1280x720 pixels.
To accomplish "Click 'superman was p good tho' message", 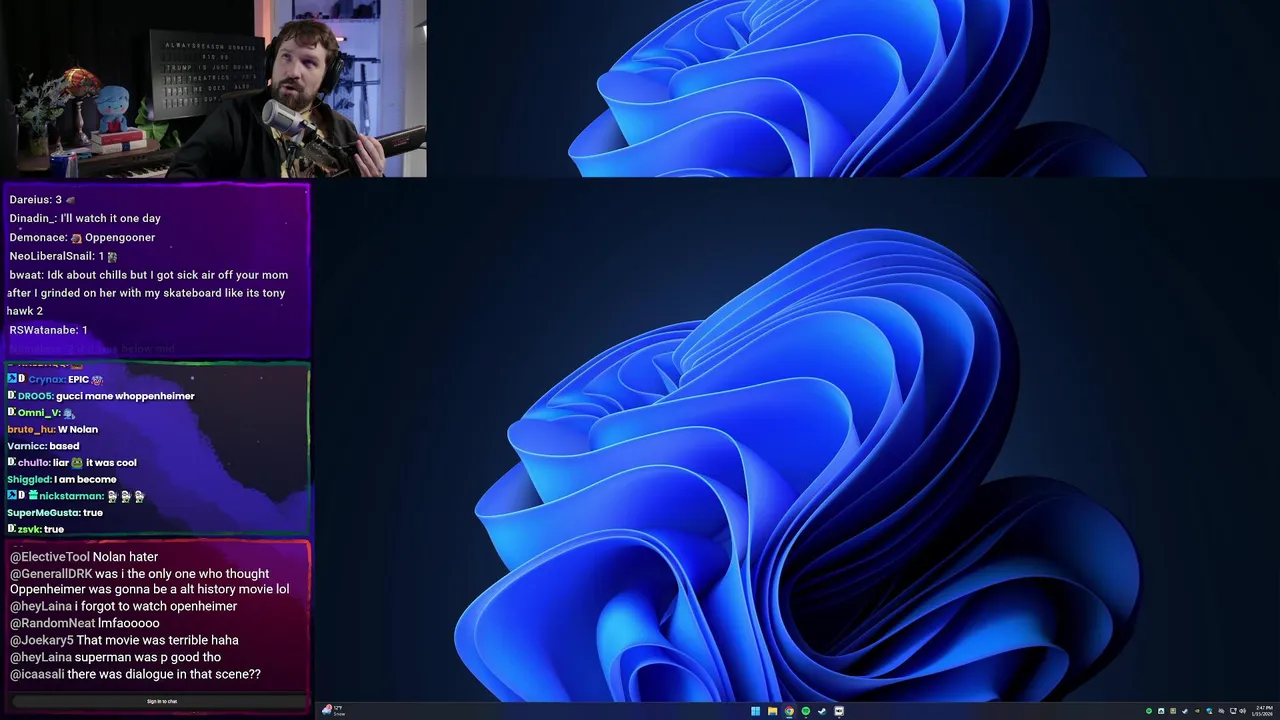I will (x=148, y=657).
